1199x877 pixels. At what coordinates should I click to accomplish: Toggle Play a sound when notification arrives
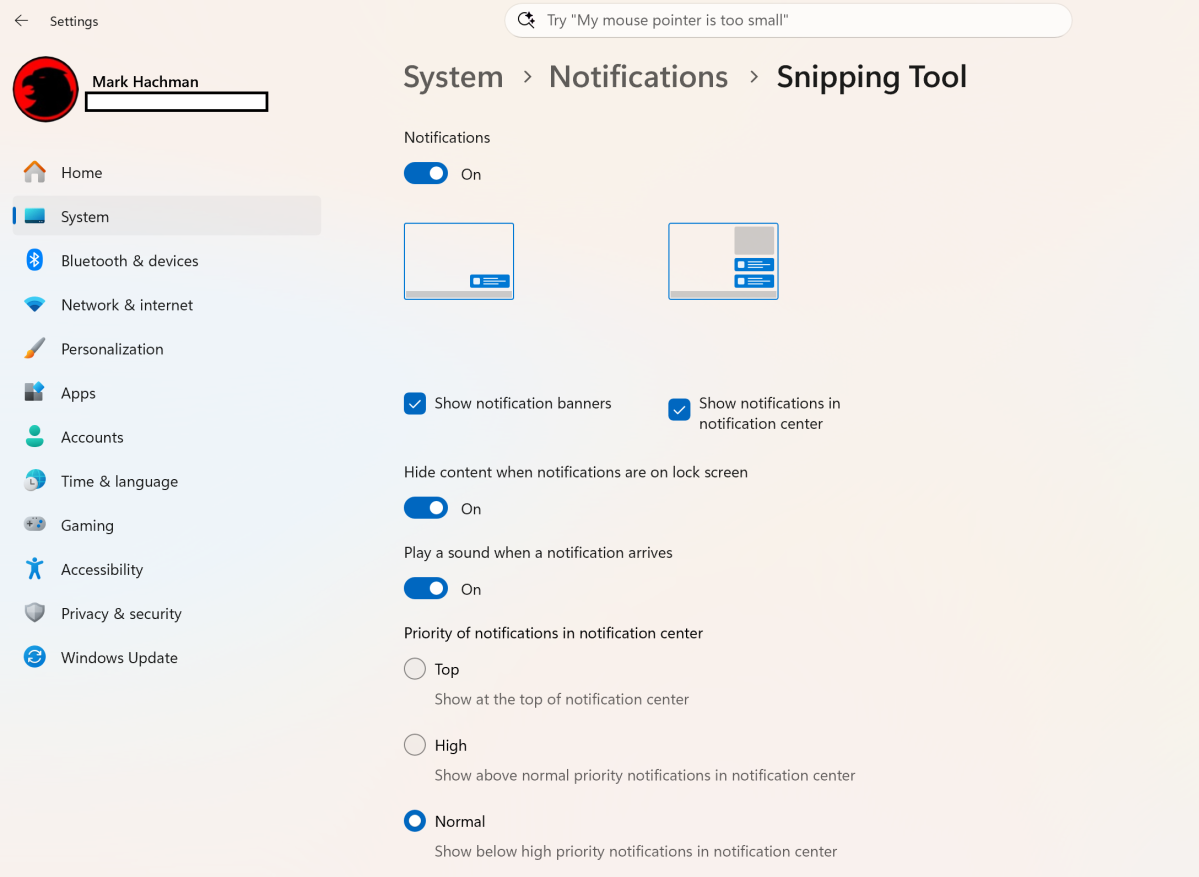coord(426,588)
